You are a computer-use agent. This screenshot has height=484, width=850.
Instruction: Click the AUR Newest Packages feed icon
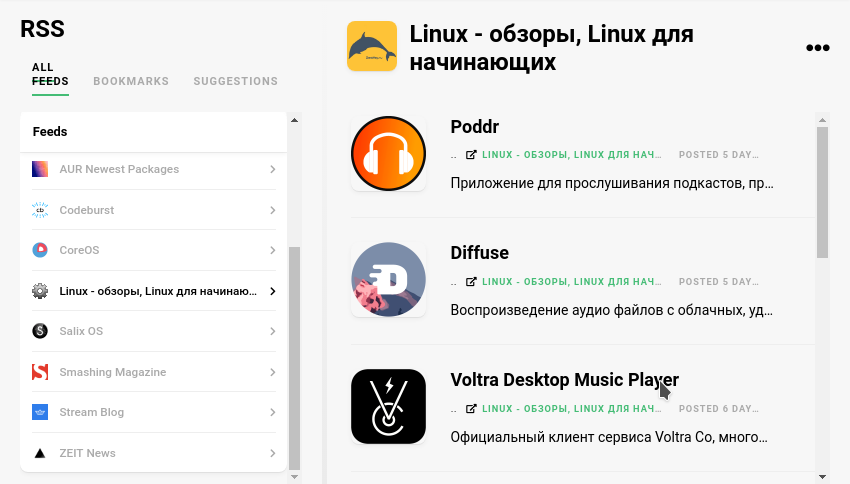40,169
